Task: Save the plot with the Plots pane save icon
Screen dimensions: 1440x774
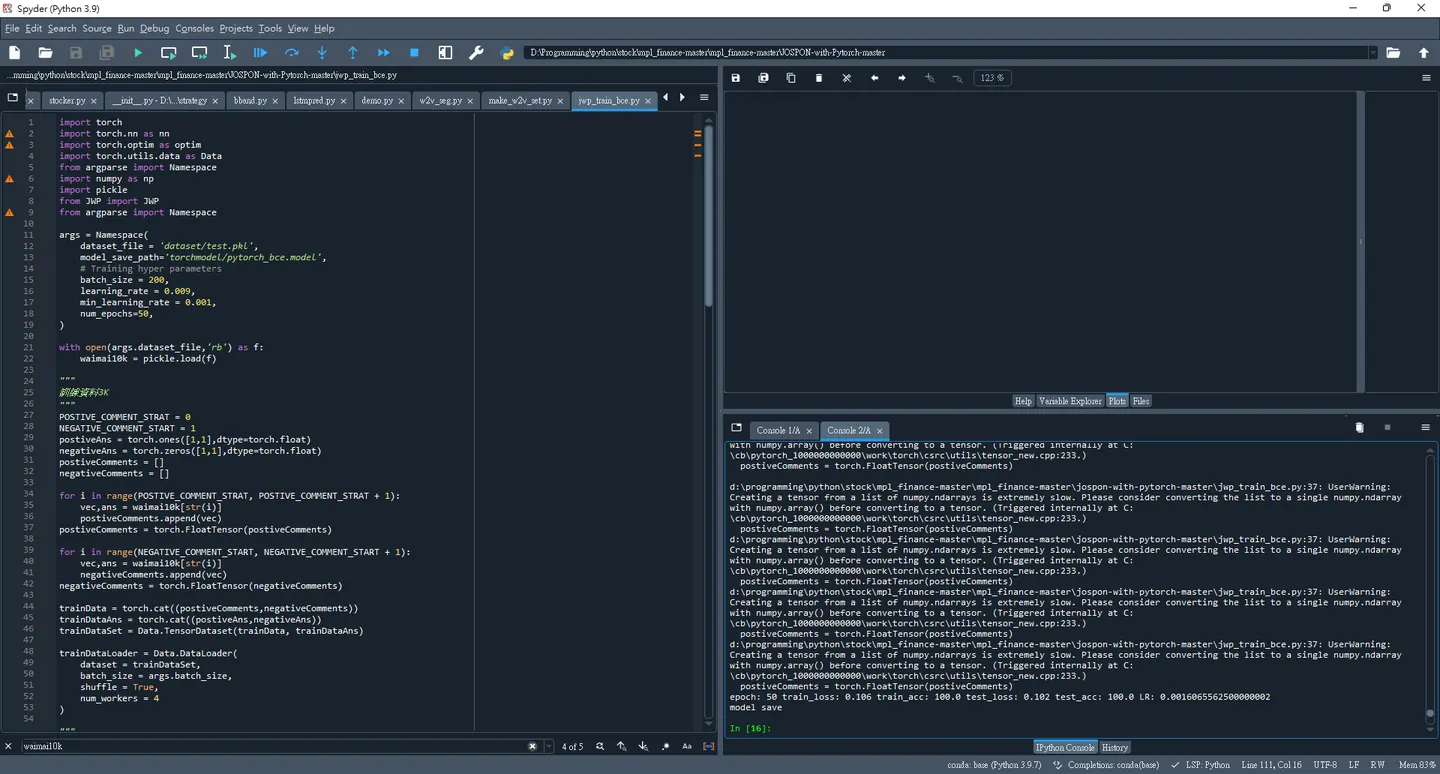Action: coord(736,78)
